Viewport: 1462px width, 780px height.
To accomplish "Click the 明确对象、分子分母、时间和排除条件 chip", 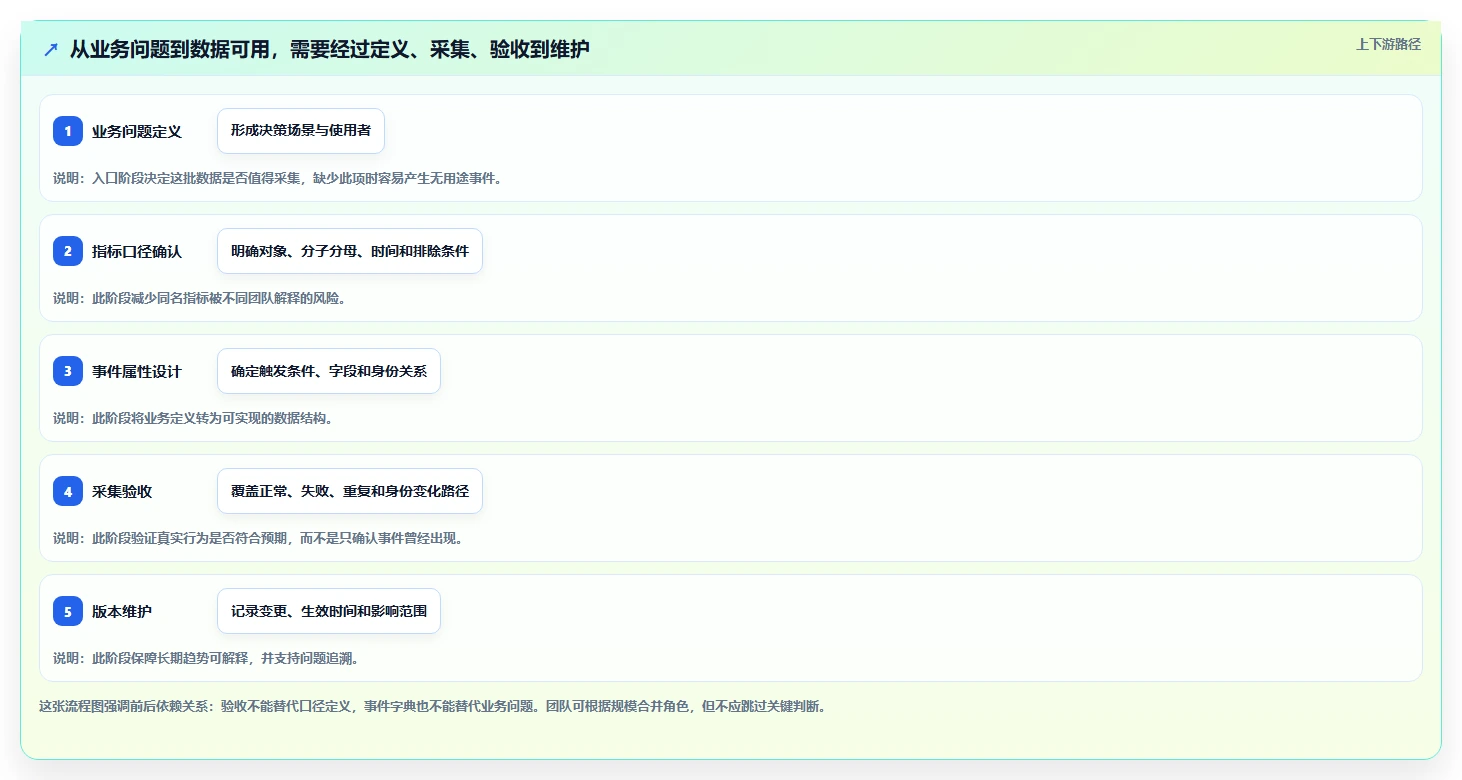I will 350,251.
